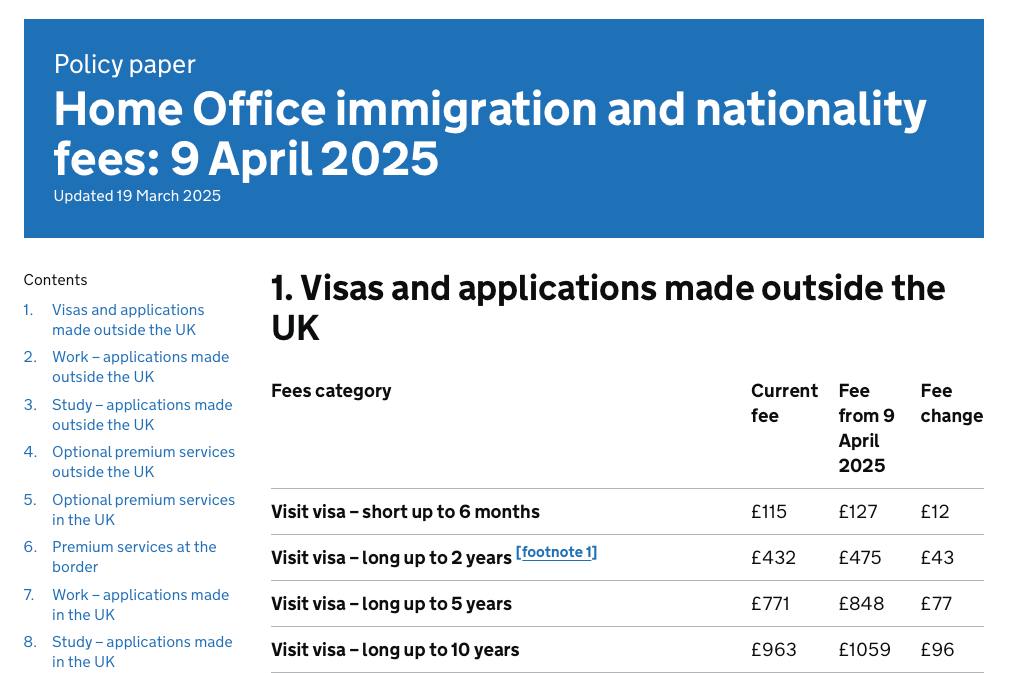The image size is (1027, 673).
Task: Click the 'Policy paper' label in the header
Action: coord(125,64)
